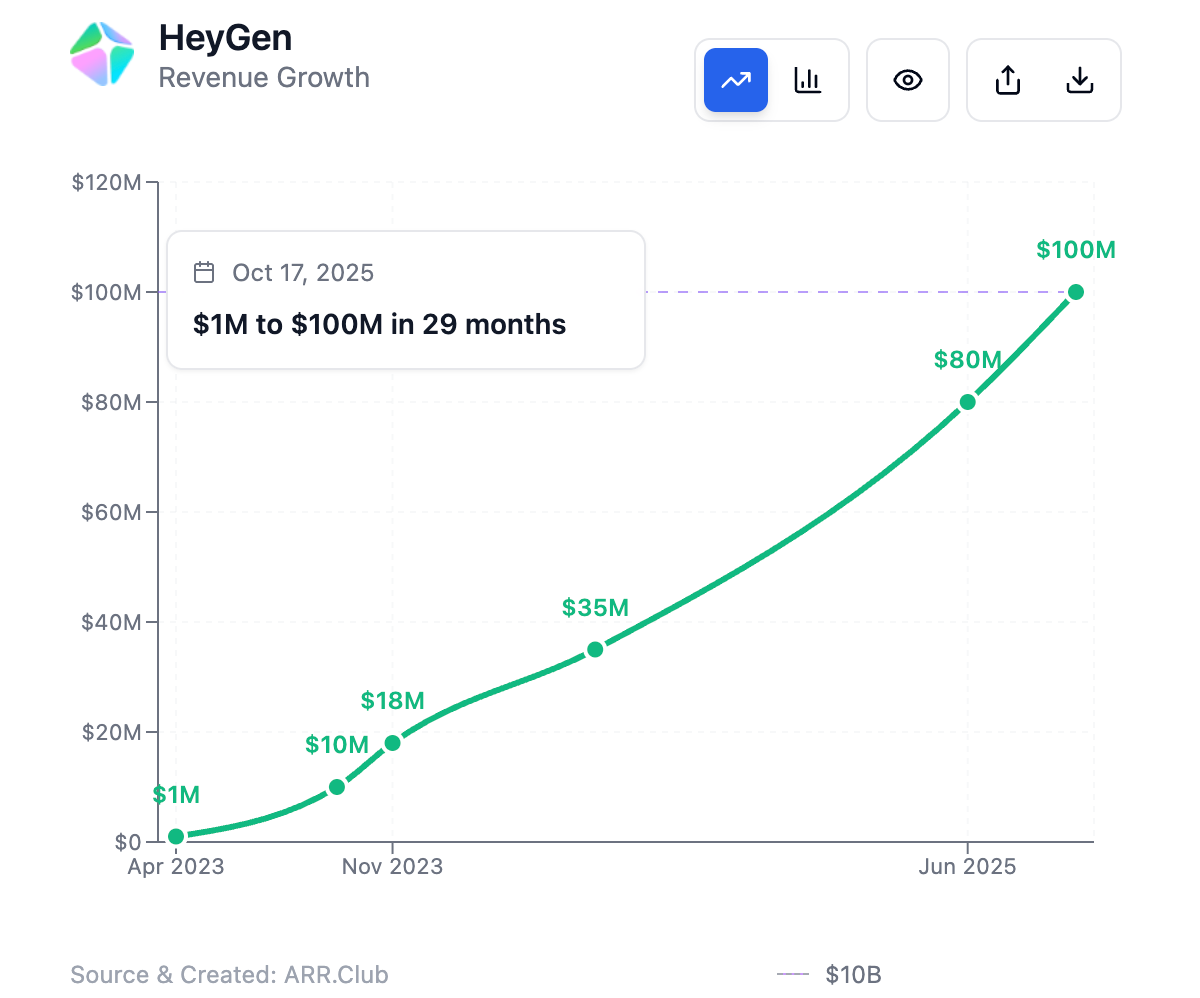Viewport: 1200px width, 998px height.
Task: Click the $80M y-axis label
Action: click(x=111, y=403)
